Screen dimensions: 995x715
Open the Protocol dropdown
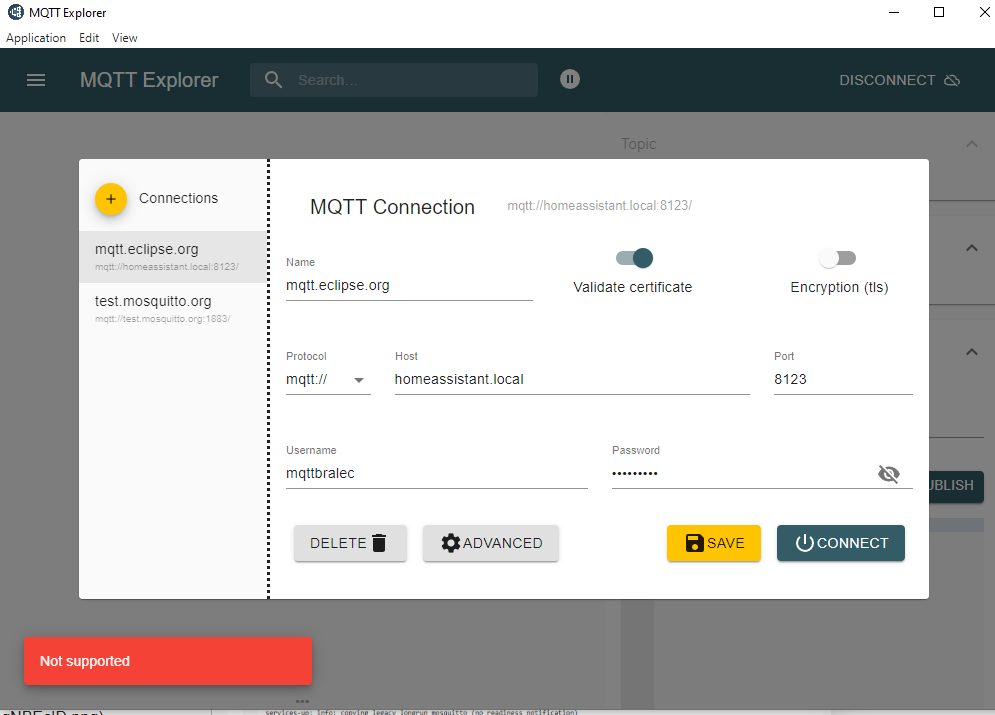click(359, 379)
